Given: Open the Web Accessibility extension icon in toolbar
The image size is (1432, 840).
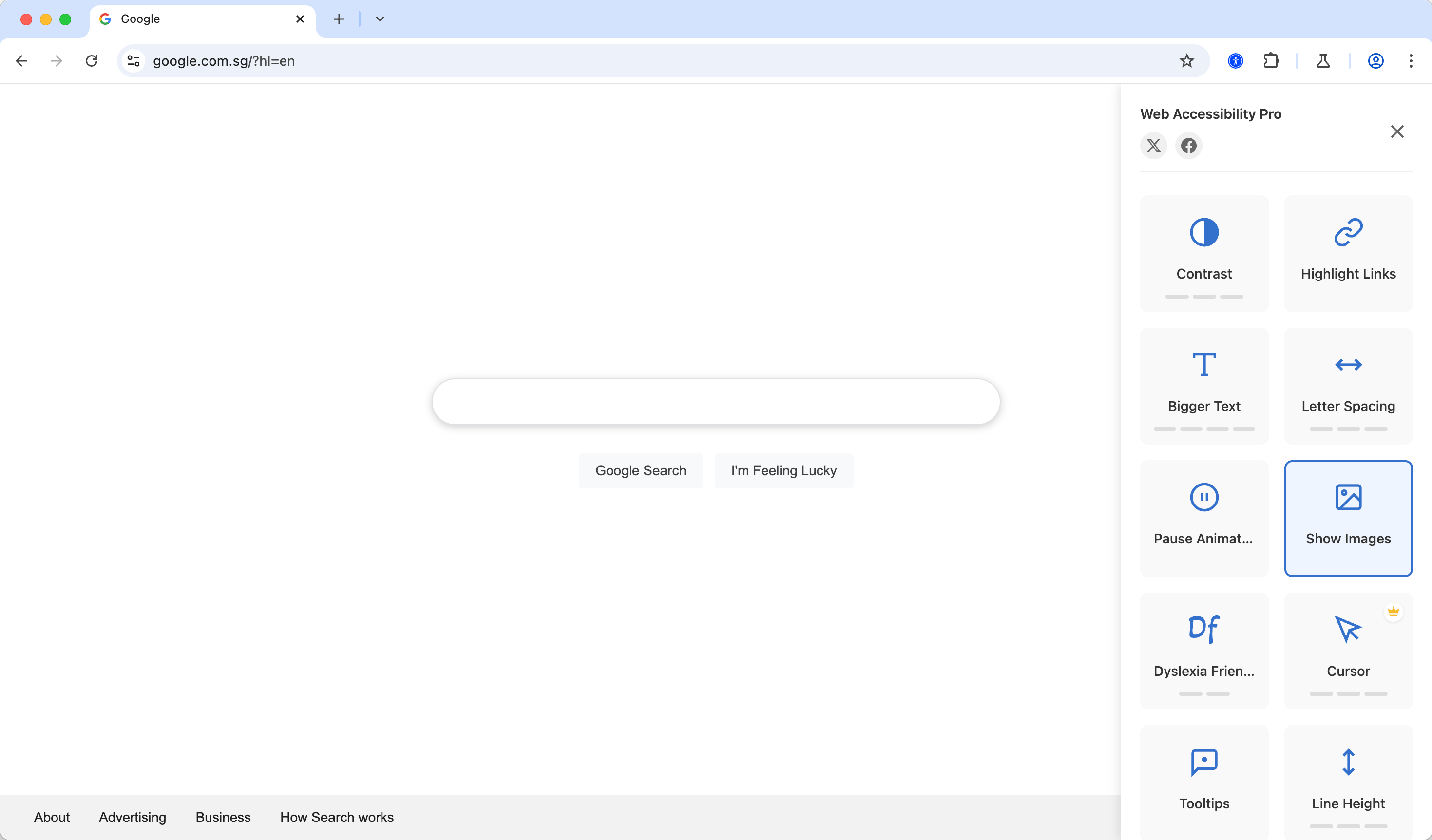Looking at the screenshot, I should pos(1235,61).
